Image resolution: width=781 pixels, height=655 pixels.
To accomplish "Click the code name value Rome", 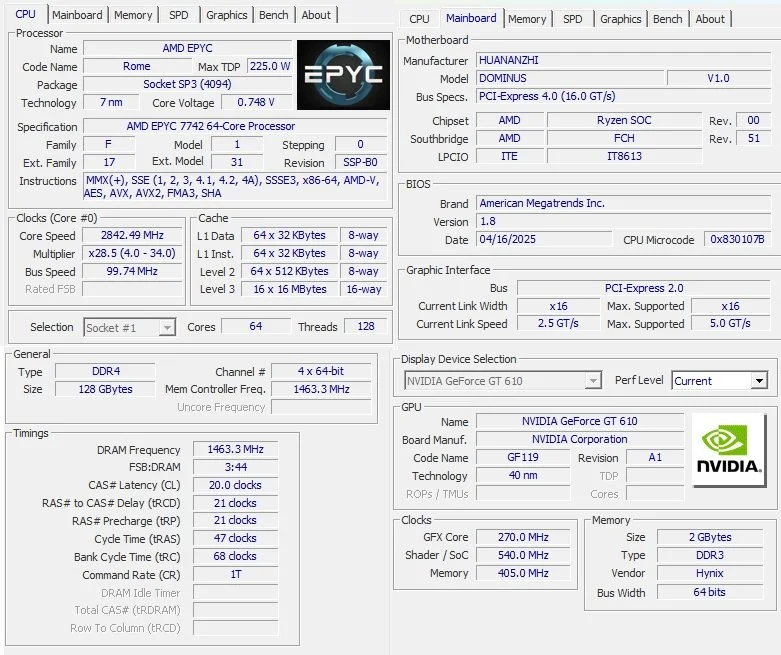I will 137,66.
